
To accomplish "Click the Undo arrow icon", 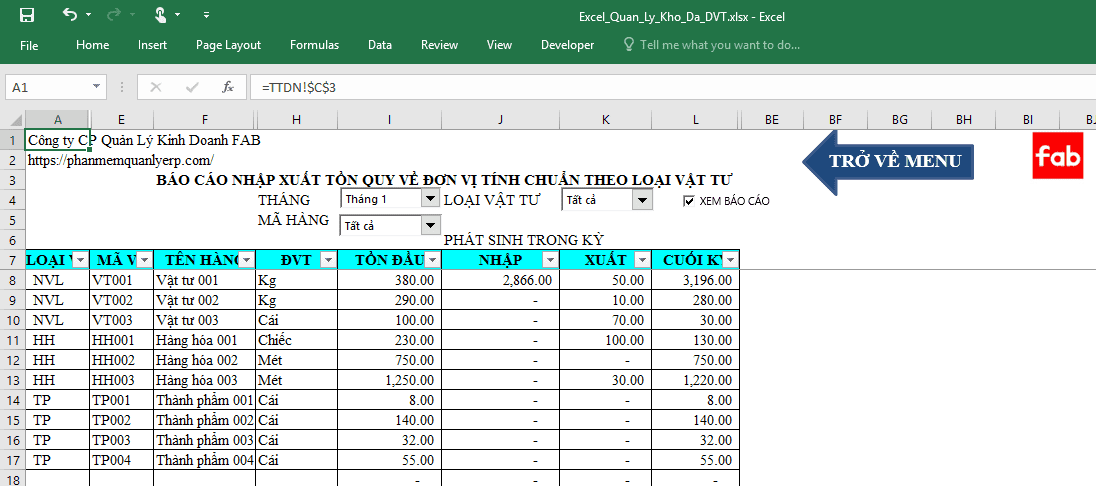I will 69,15.
